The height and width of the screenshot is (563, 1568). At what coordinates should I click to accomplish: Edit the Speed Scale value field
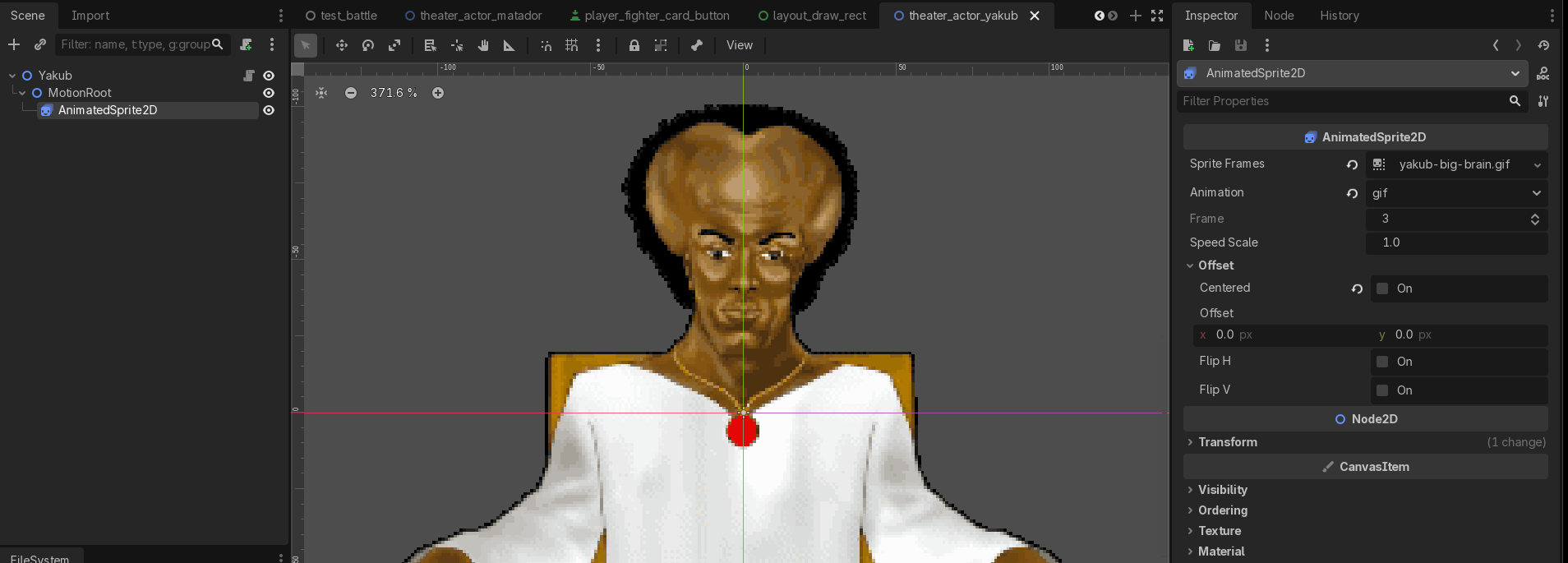[x=1457, y=242]
